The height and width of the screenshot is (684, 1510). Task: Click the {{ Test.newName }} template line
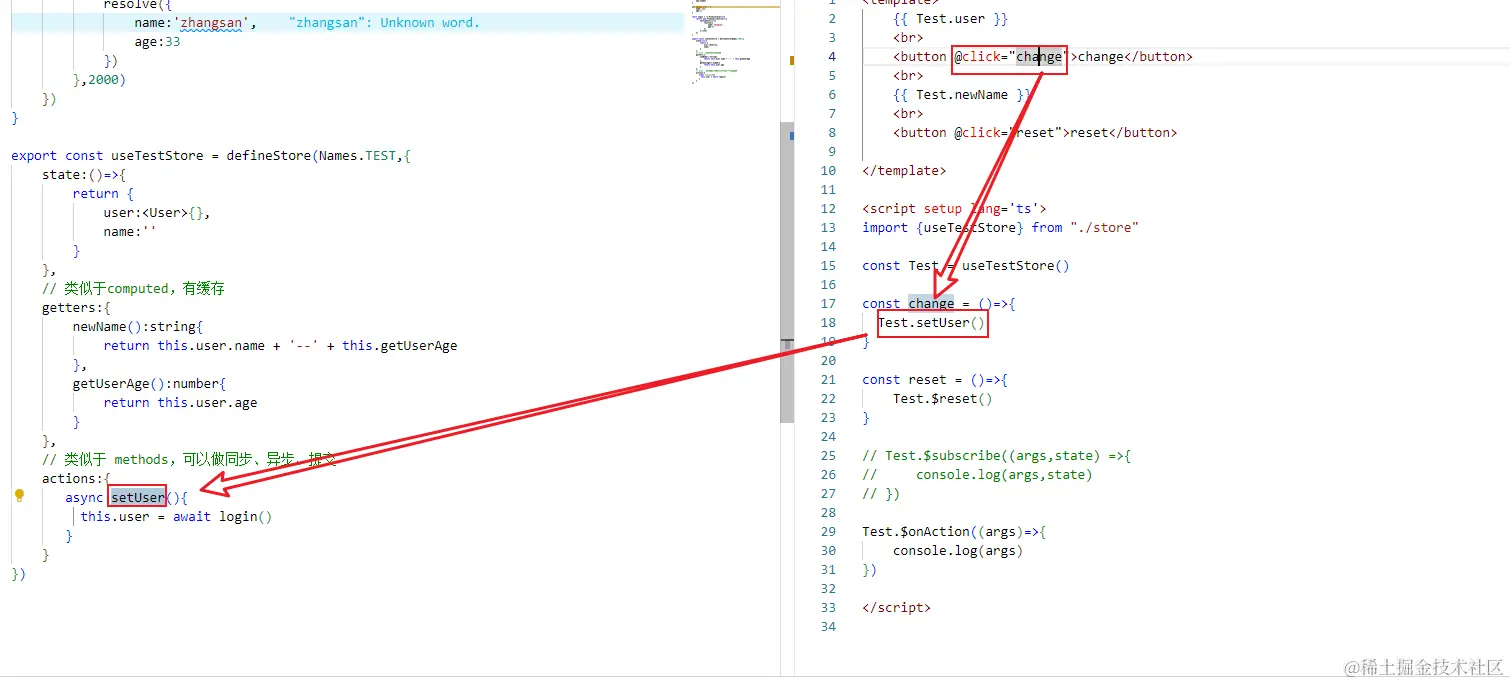[x=962, y=94]
